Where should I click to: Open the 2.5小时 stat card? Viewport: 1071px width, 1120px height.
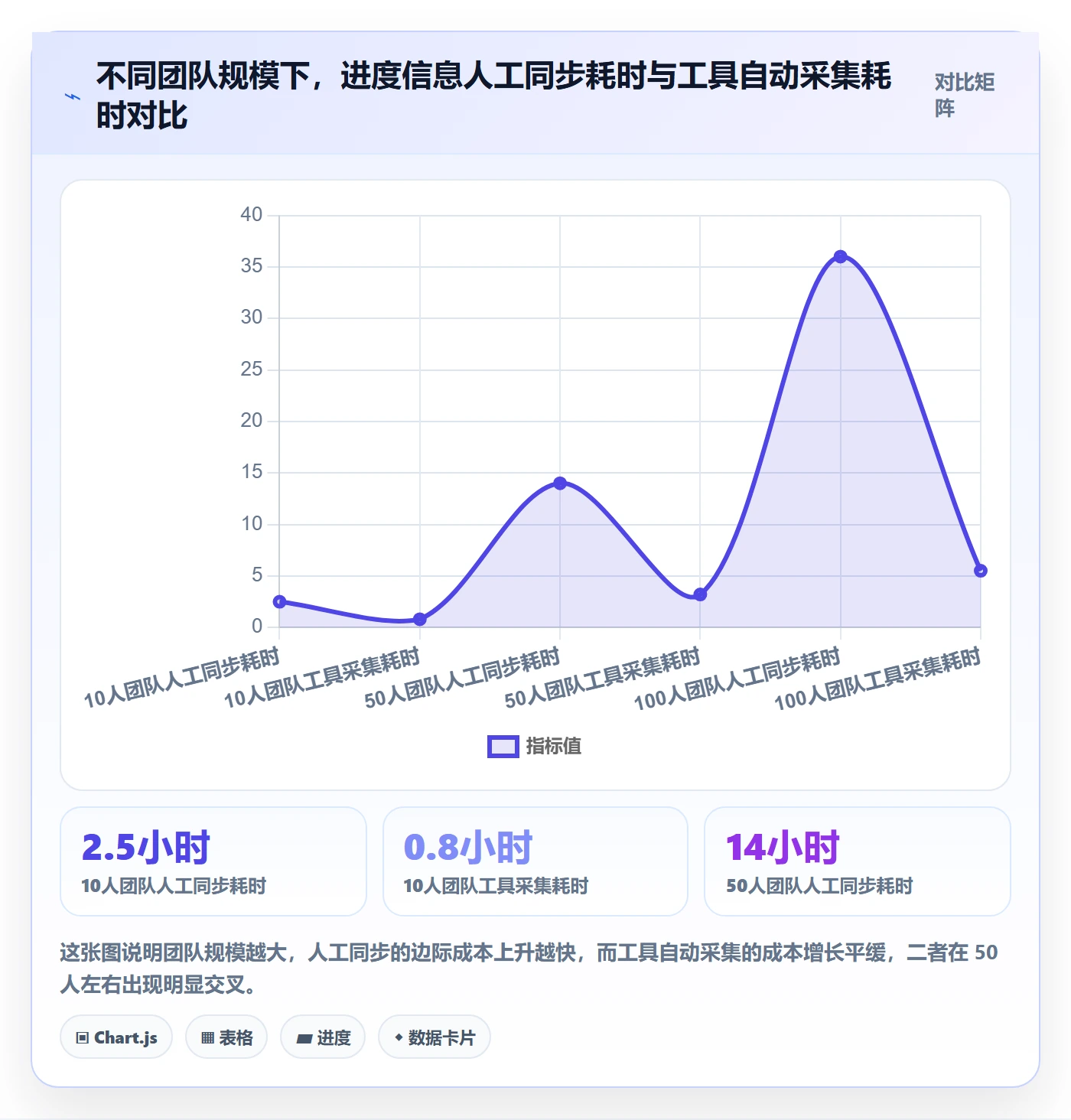click(213, 861)
